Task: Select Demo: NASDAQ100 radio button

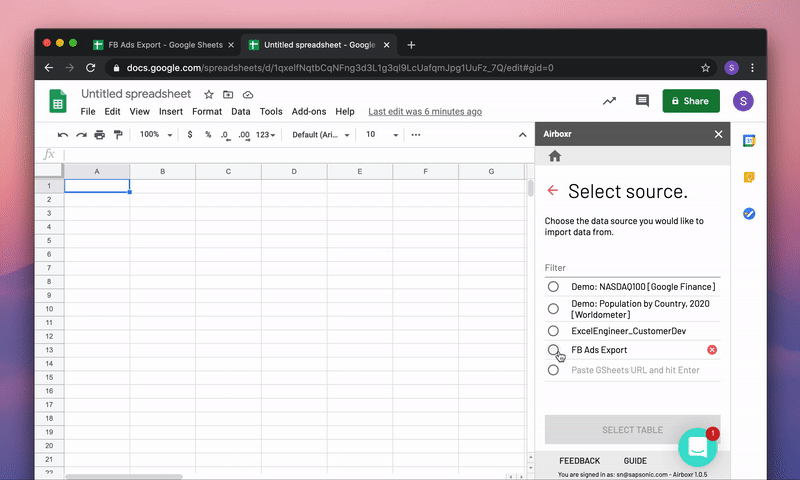Action: click(x=553, y=287)
